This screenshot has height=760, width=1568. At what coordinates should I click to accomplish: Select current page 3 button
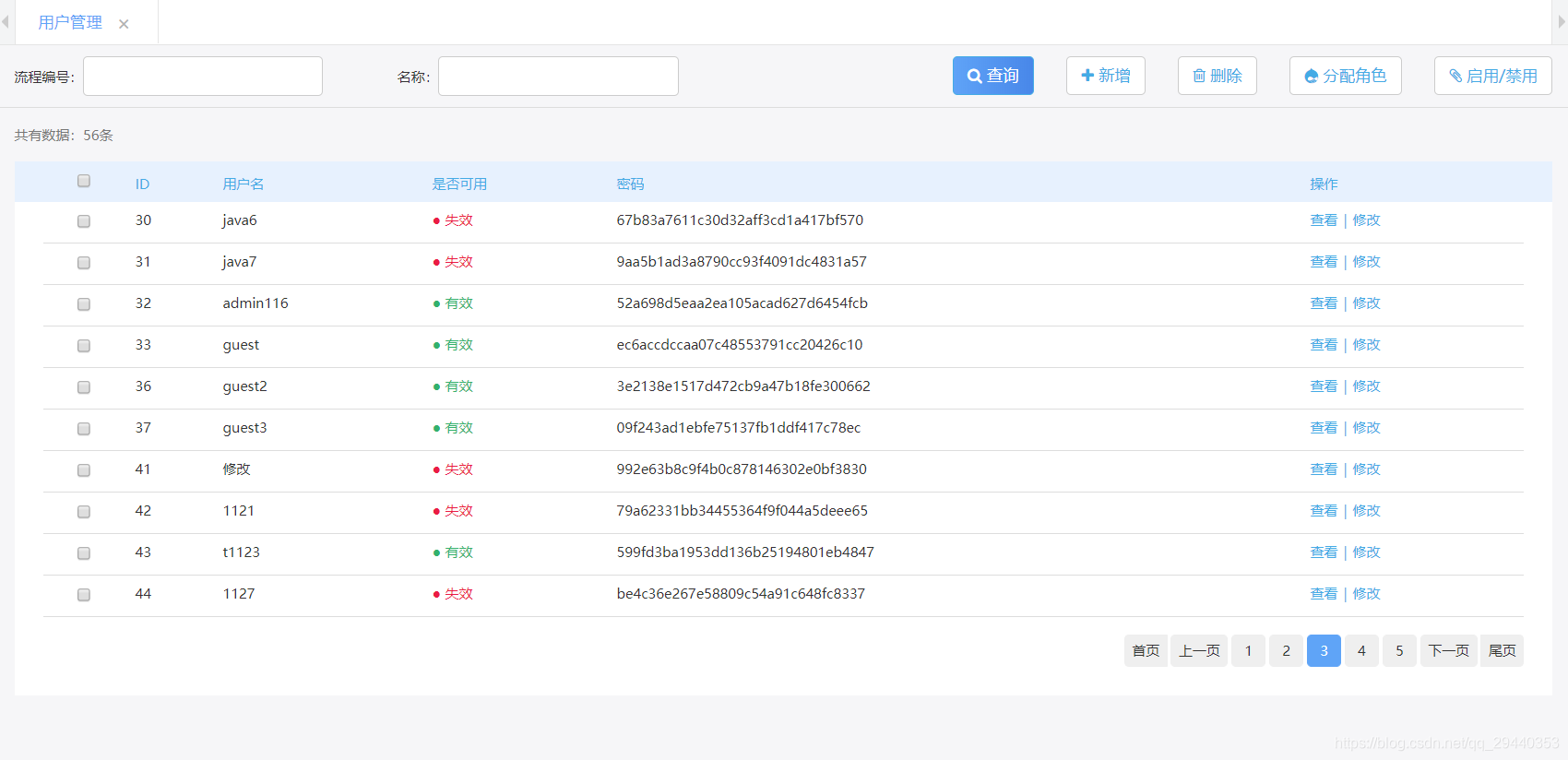click(x=1324, y=650)
